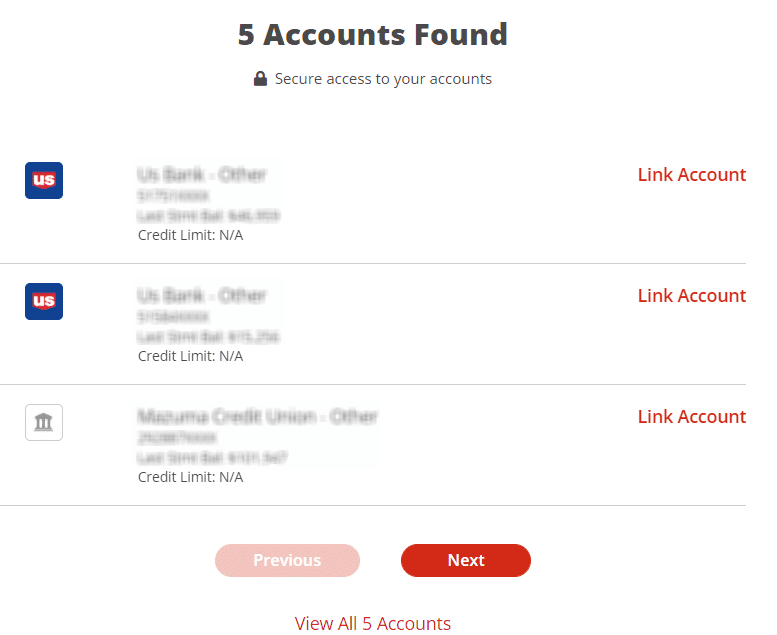
Task: Click the Mazuma Credit Union building icon
Action: (x=44, y=422)
